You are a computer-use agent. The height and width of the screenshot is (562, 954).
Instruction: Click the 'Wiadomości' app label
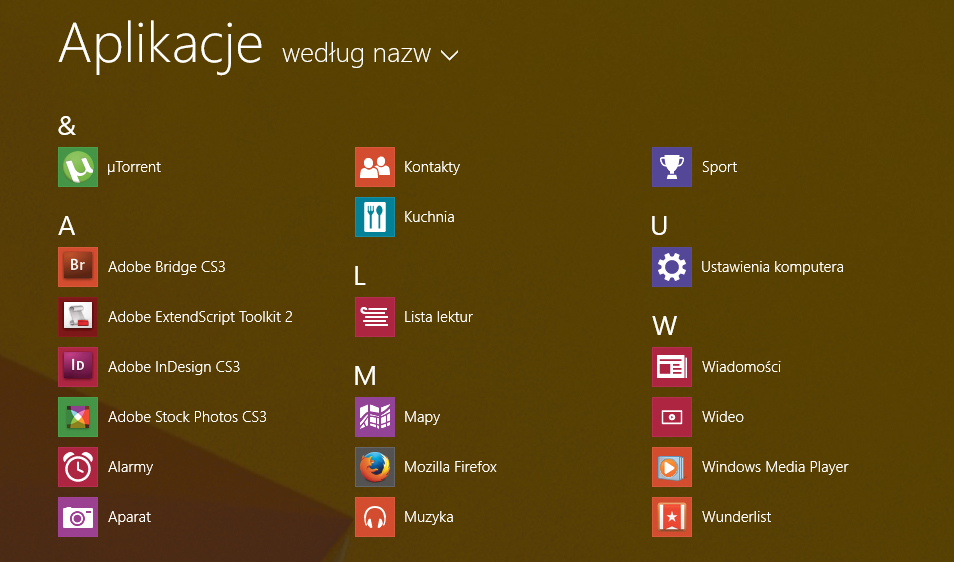[741, 367]
